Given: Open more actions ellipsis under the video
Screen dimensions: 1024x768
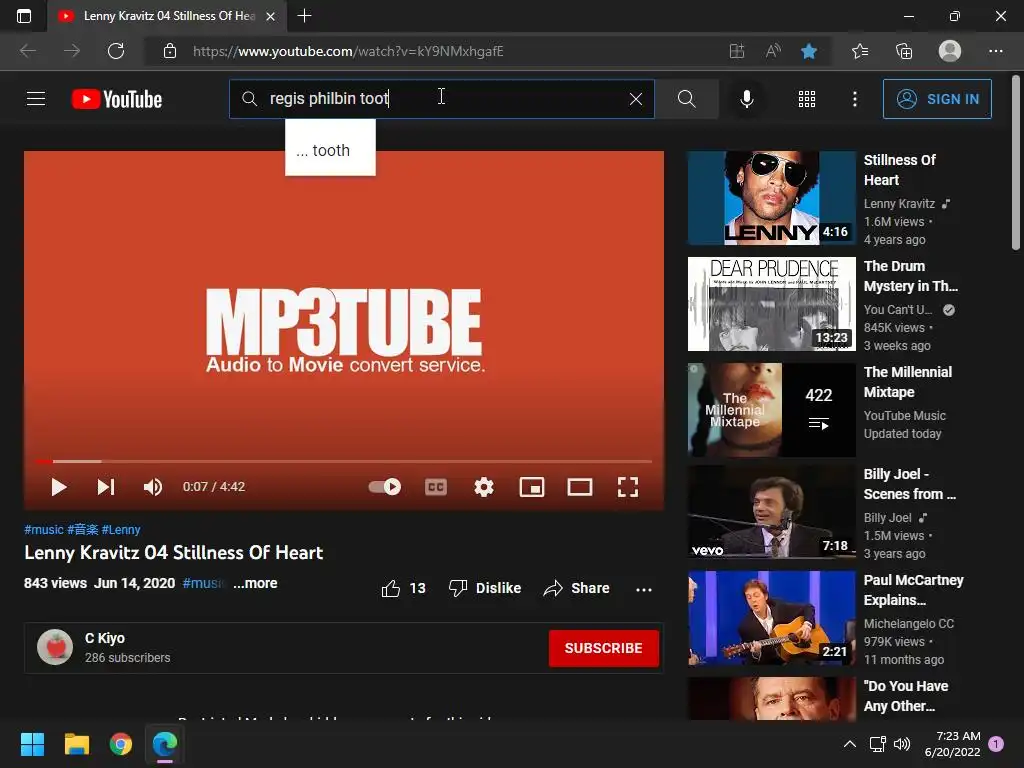Looking at the screenshot, I should click(644, 589).
